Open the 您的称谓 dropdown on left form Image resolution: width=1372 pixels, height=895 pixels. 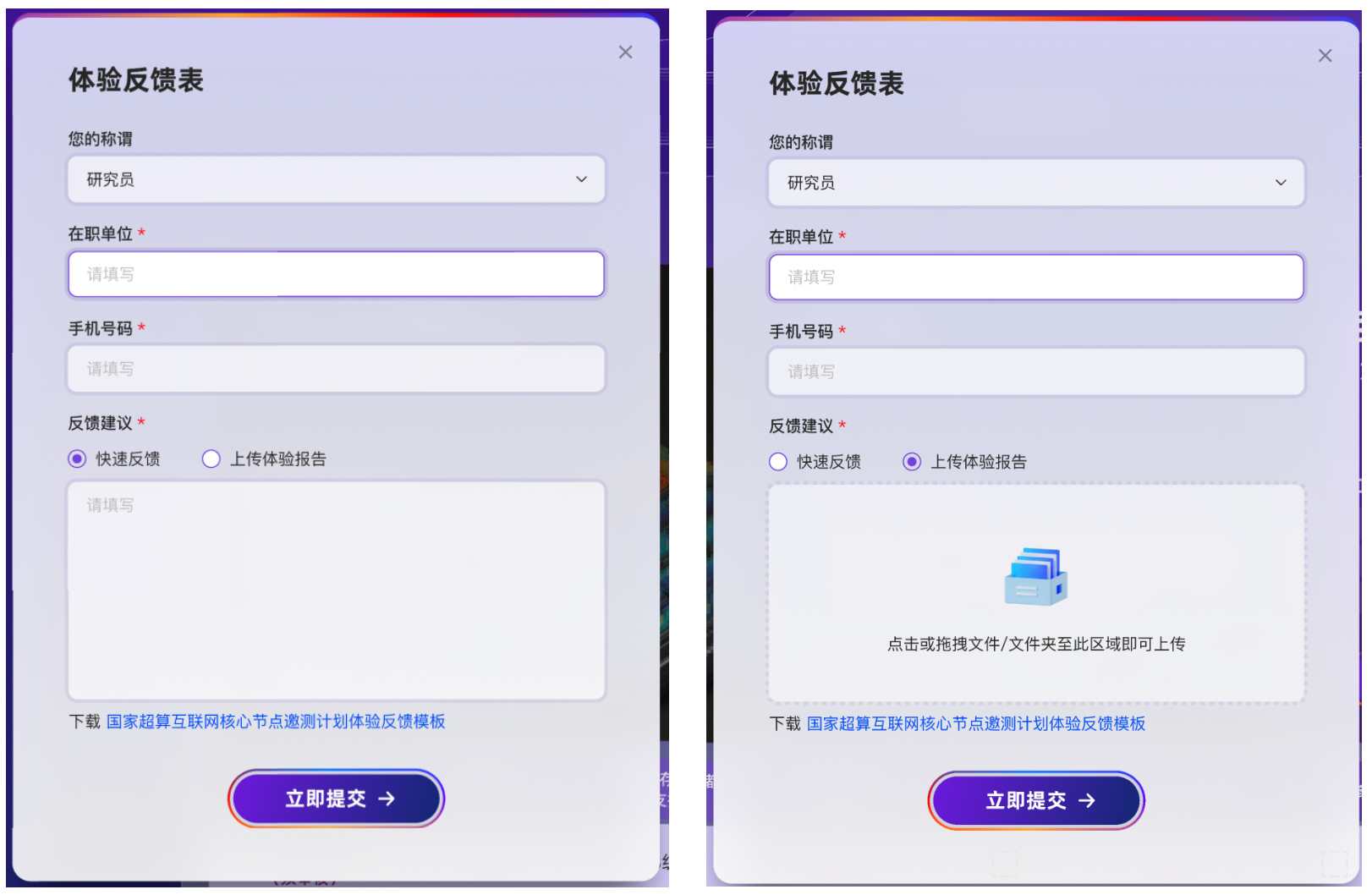(336, 179)
